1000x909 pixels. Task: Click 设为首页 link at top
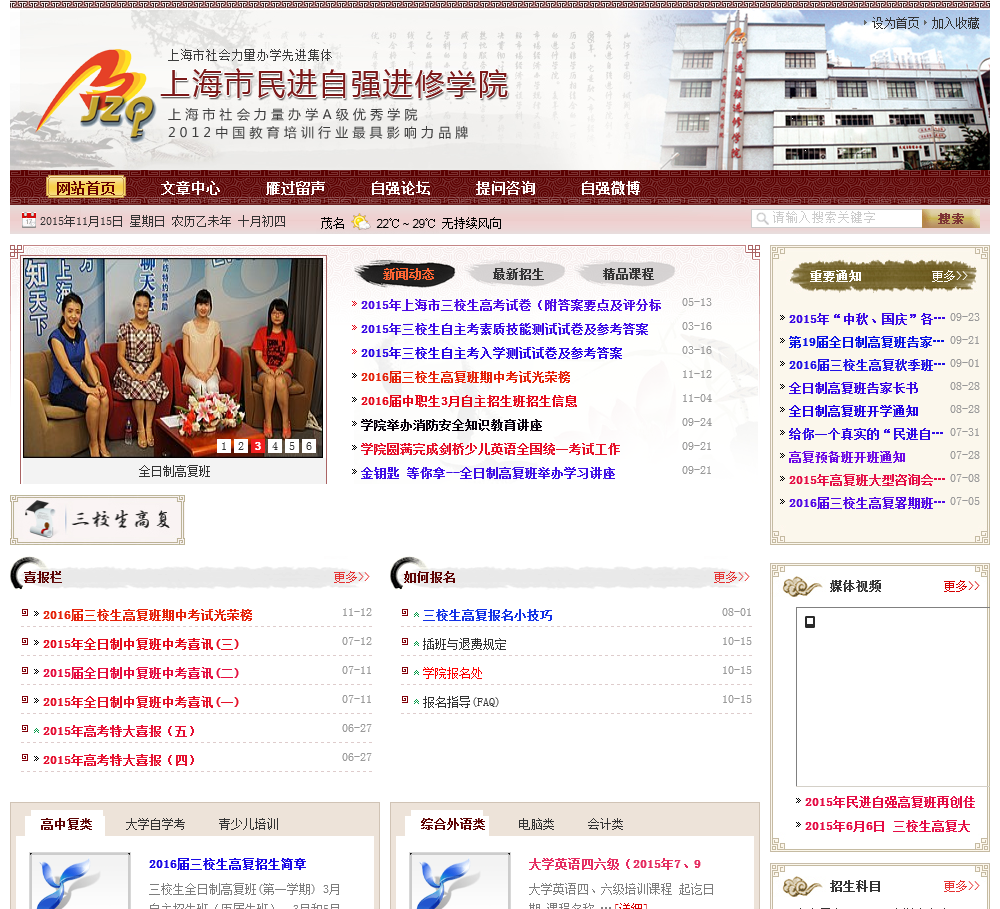point(895,24)
